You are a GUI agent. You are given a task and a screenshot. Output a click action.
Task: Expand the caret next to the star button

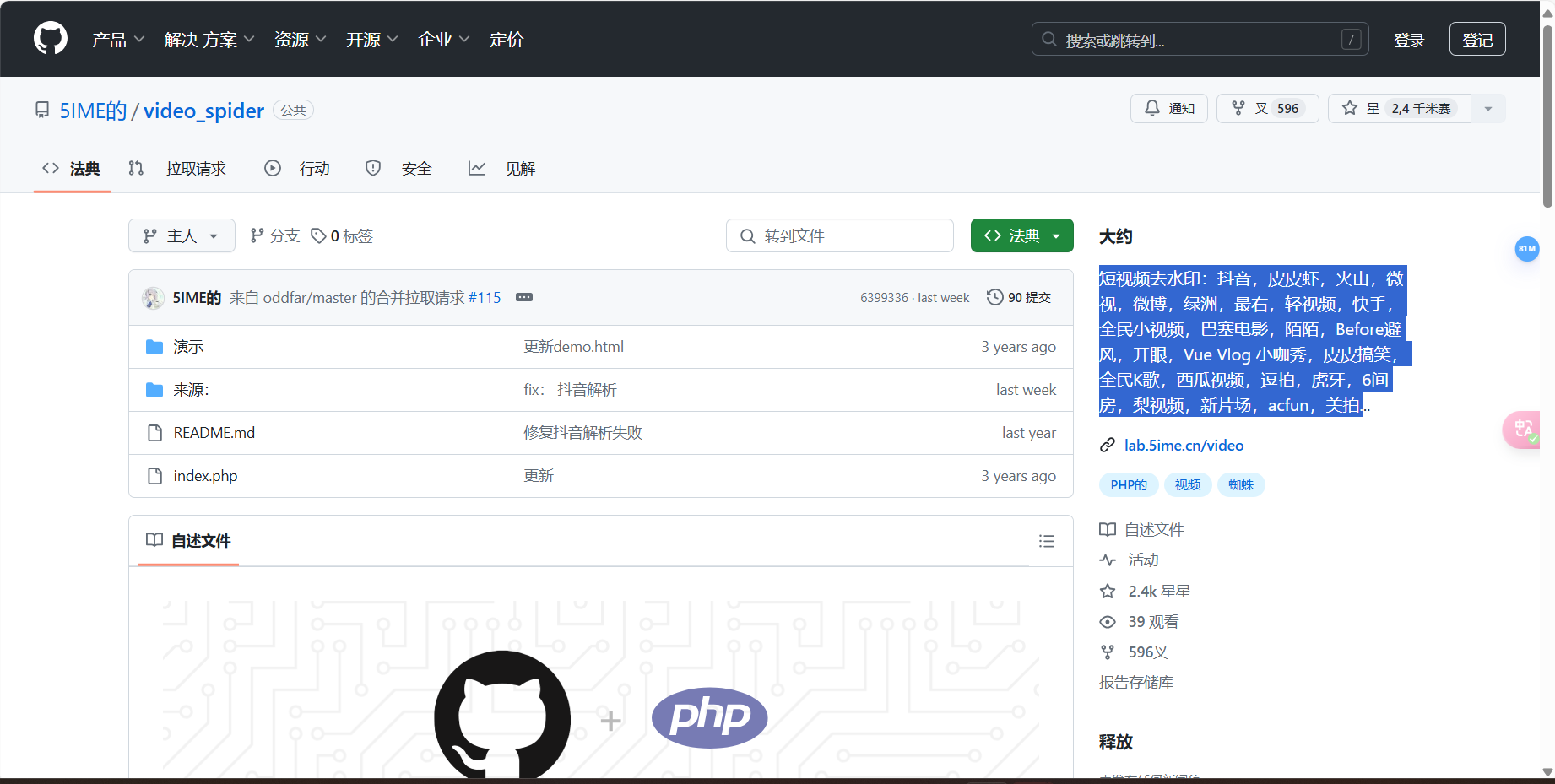tap(1488, 108)
